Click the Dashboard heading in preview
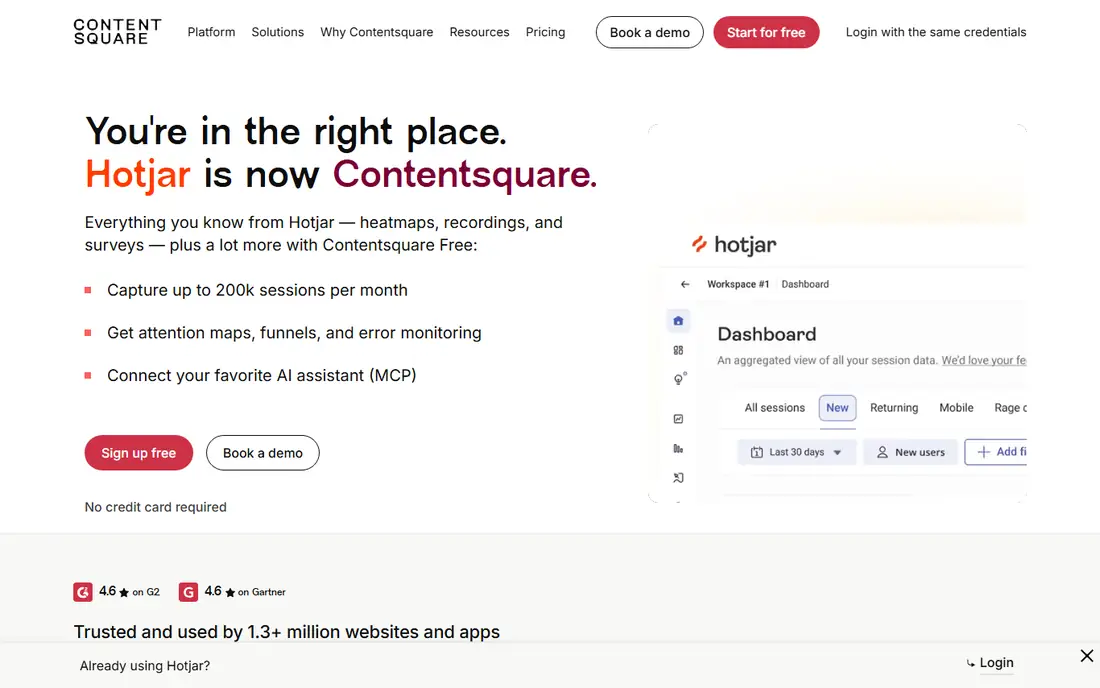Screen dimensions: 1100x688 pyautogui.click(x=767, y=335)
